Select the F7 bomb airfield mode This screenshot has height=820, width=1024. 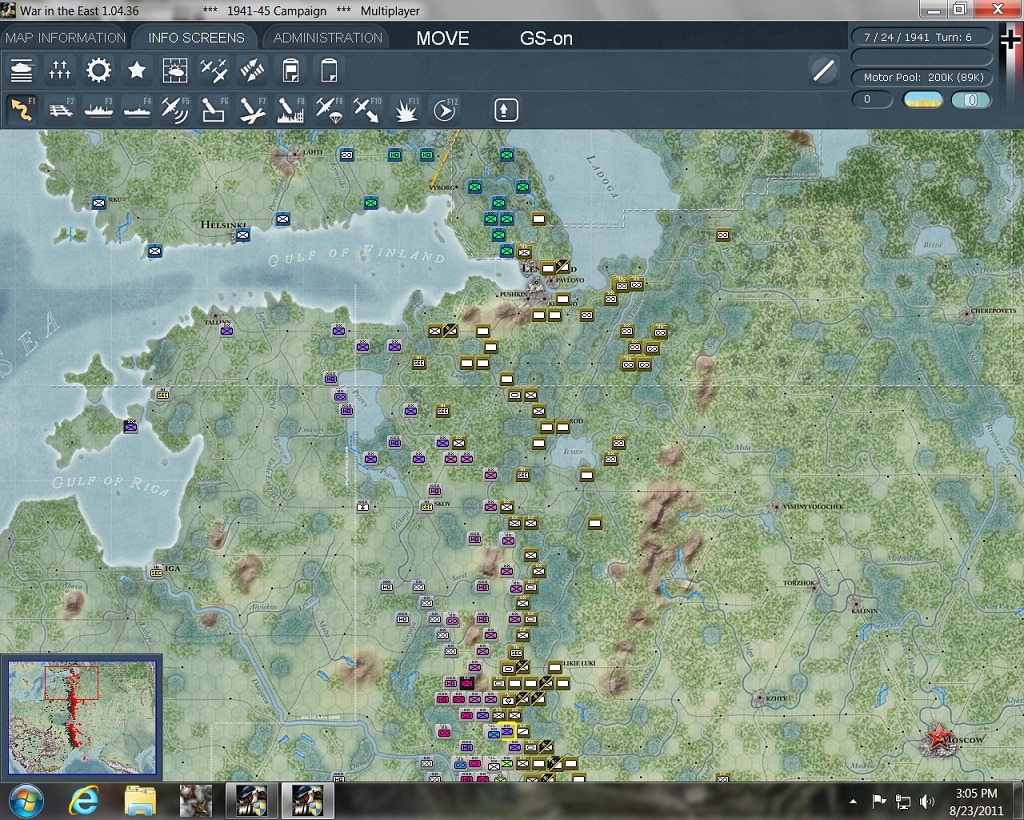click(x=252, y=110)
